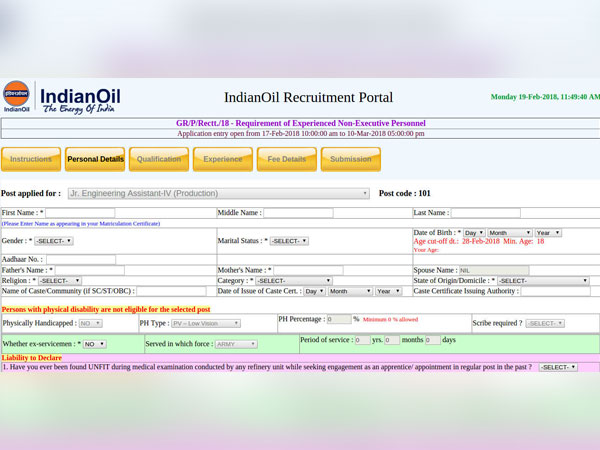Focus the Mother's Name field
Screen dimensions: 600x450
(x=308, y=270)
